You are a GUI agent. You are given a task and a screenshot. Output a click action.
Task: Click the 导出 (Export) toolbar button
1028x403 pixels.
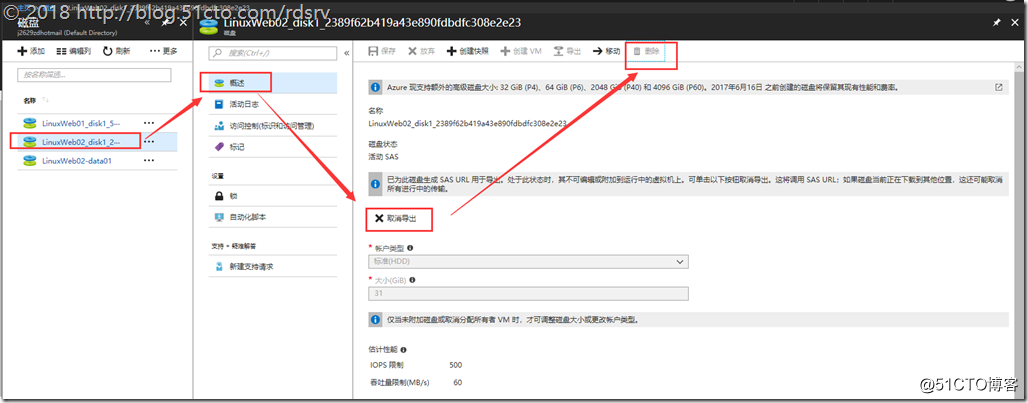click(x=568, y=51)
